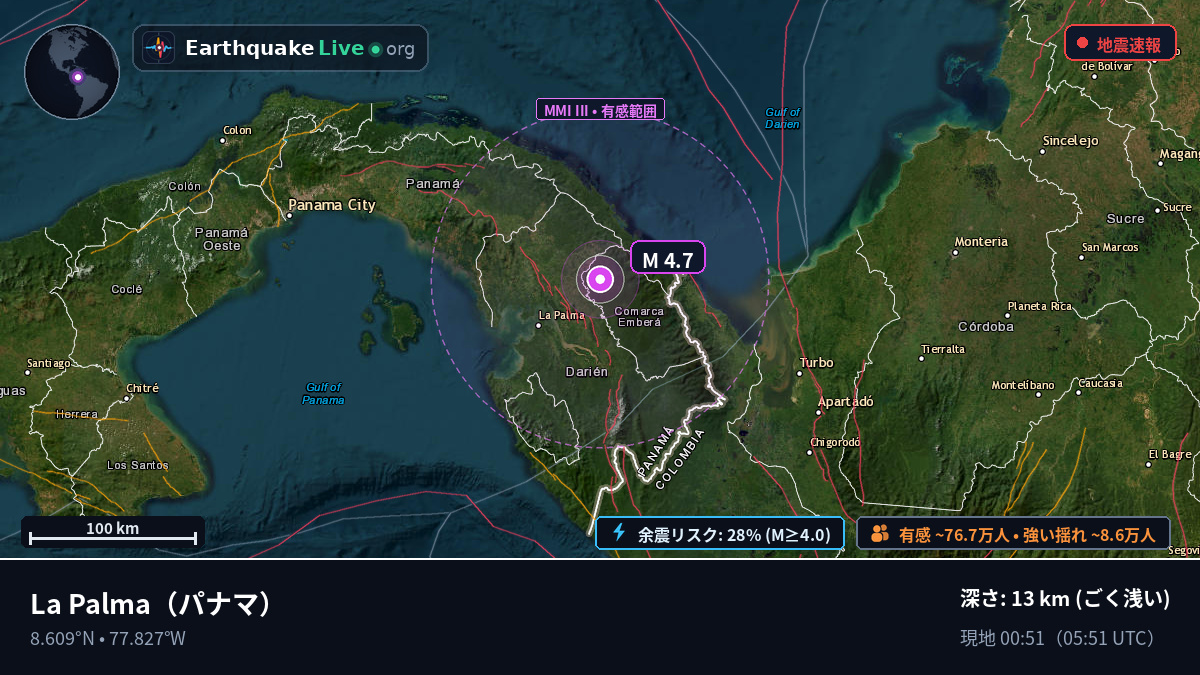This screenshot has width=1200, height=675.
Task: Click the Panama City map label
Action: 332,205
